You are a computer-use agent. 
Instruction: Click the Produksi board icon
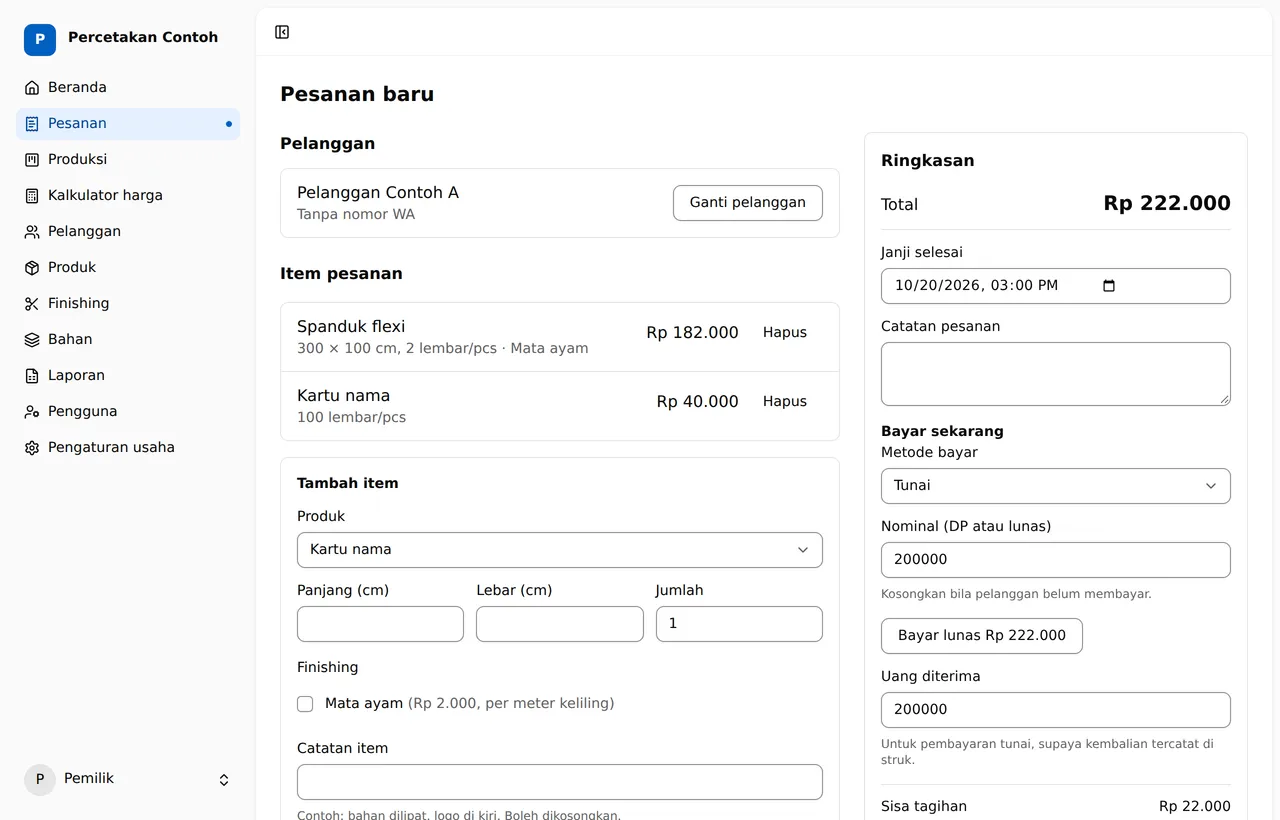[x=32, y=159]
